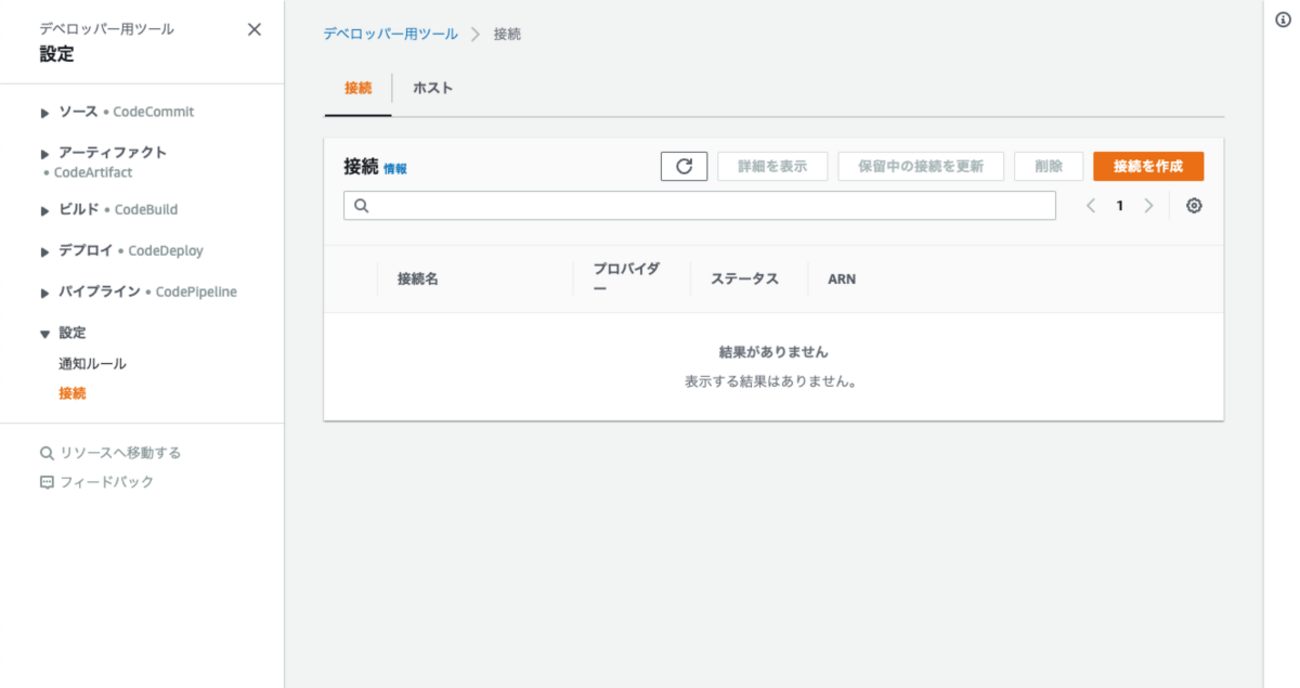1300x688 pixels.
Task: Expand the アーティファクト CodeArtifact section
Action: (x=45, y=154)
